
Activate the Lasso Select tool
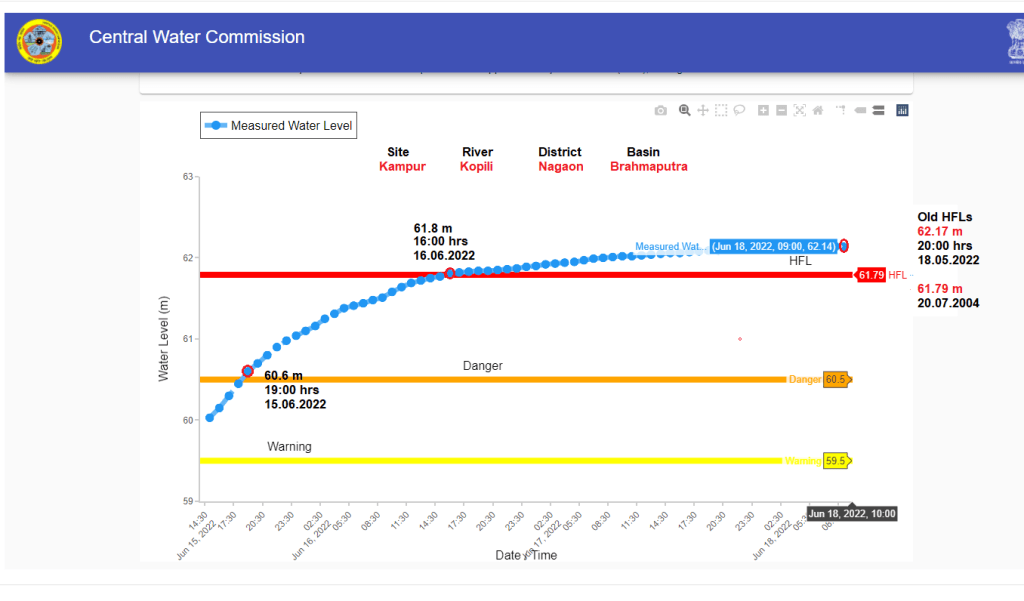(739, 111)
